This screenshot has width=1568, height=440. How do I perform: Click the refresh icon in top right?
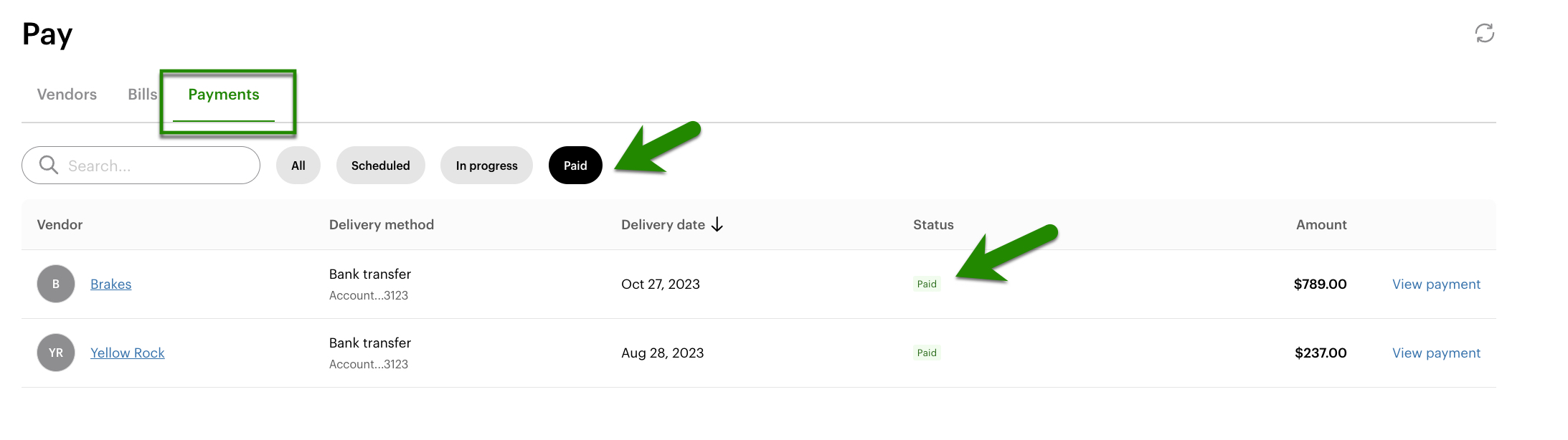[x=1484, y=33]
